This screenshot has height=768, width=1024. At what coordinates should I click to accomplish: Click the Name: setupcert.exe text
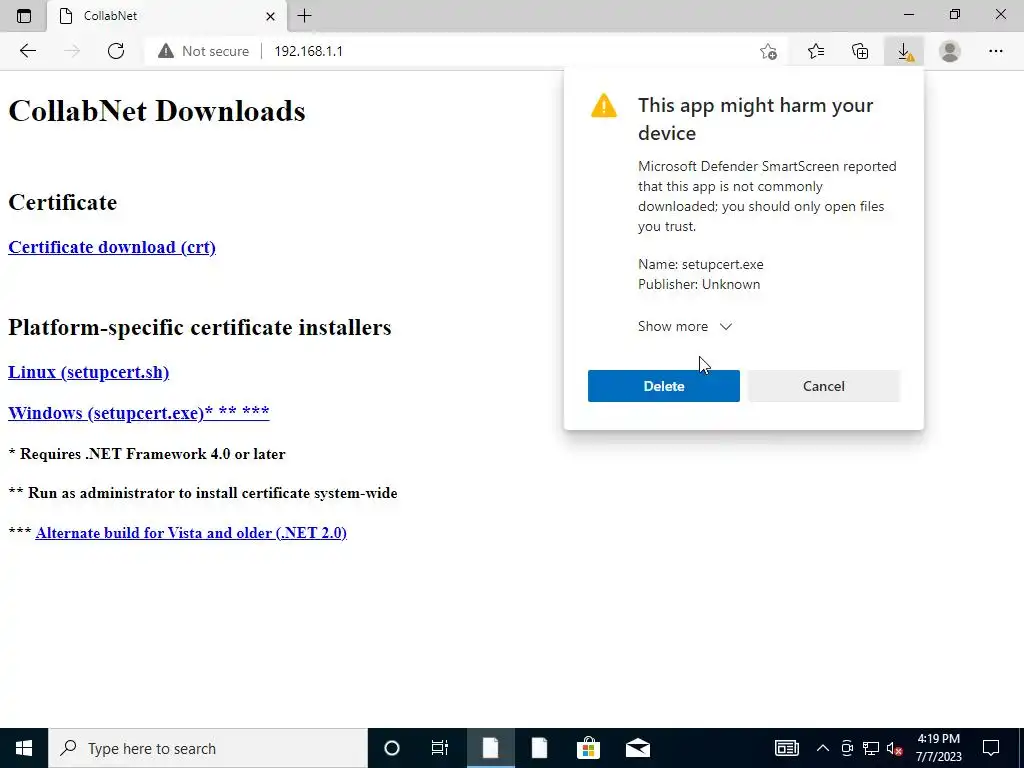[x=701, y=264]
